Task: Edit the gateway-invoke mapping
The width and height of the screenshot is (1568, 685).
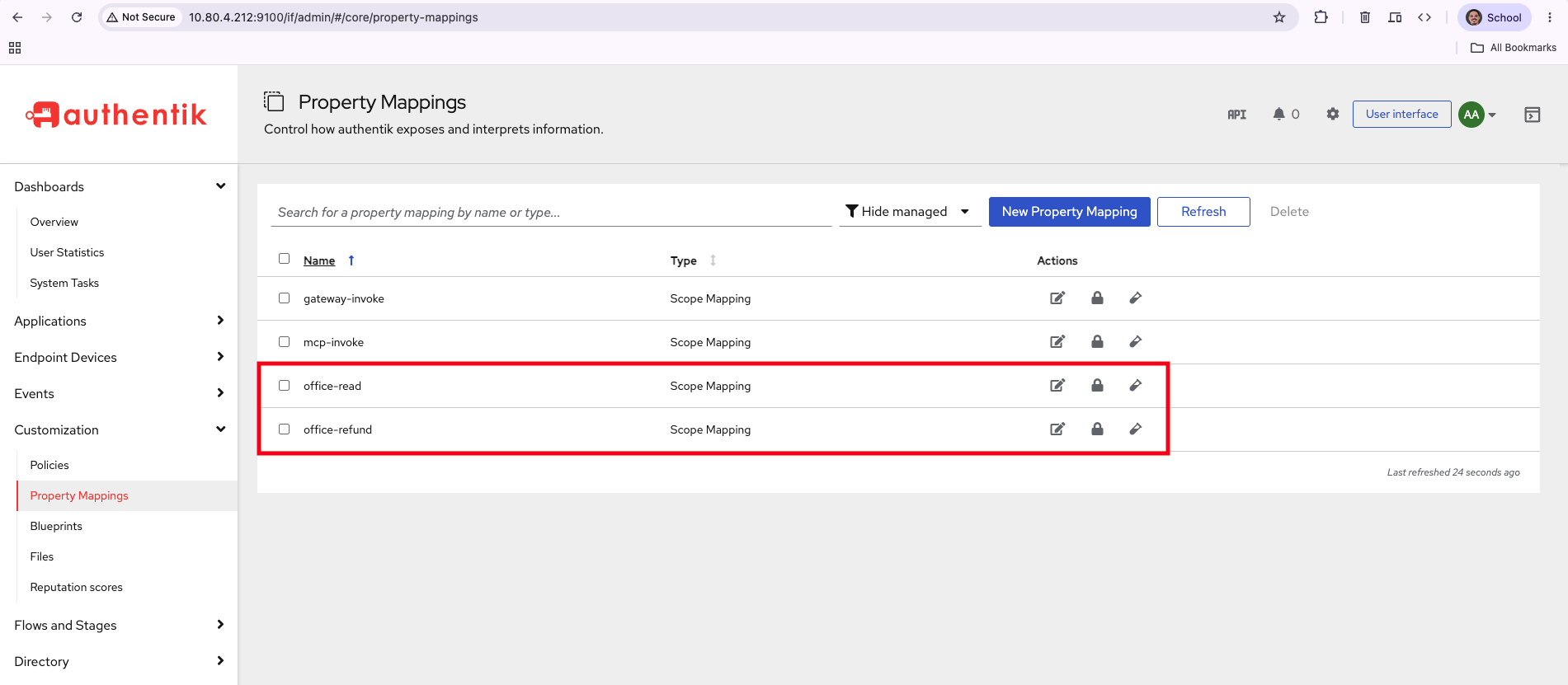Action: (1057, 298)
